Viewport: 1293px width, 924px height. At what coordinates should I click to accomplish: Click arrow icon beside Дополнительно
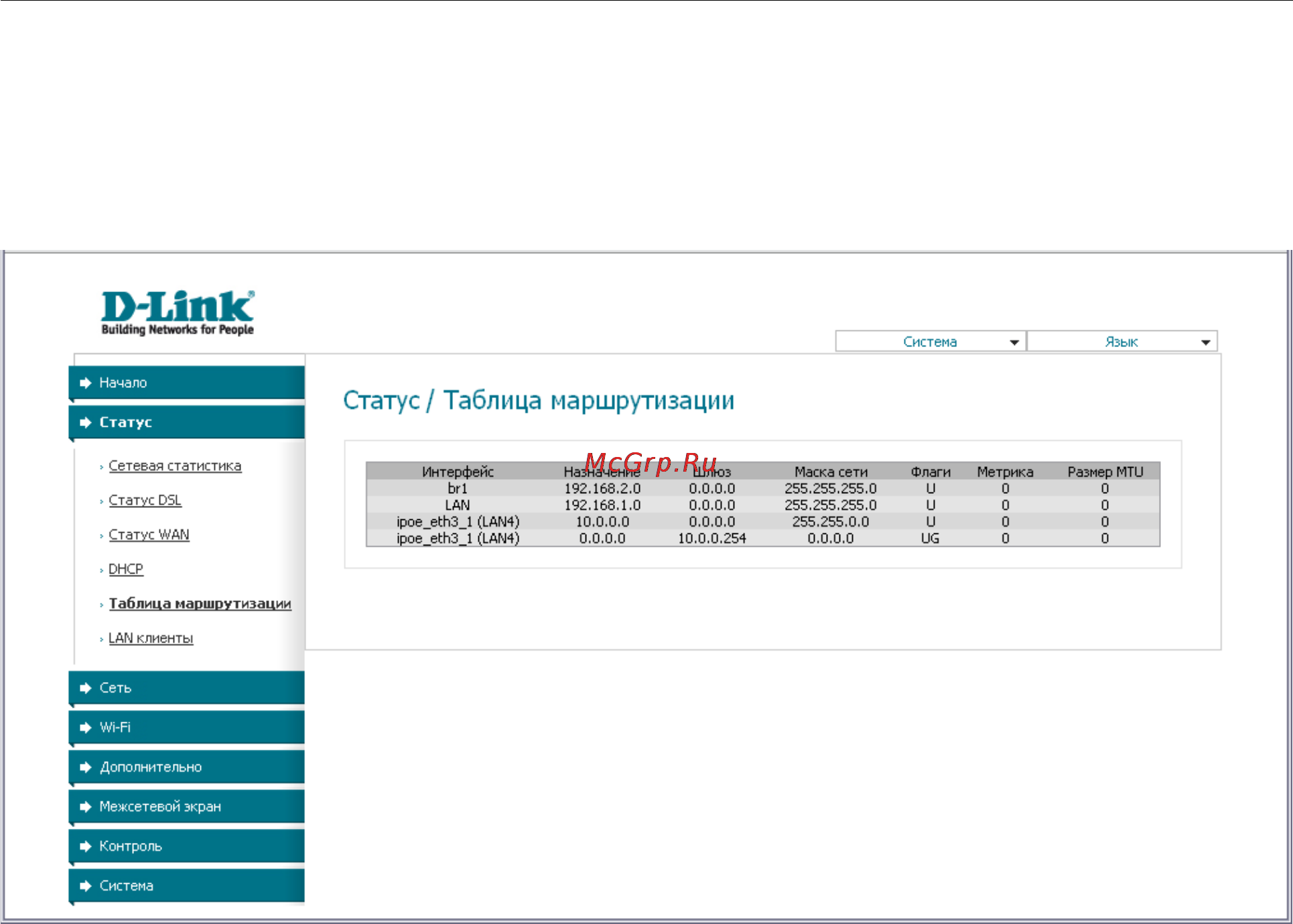click(x=85, y=767)
